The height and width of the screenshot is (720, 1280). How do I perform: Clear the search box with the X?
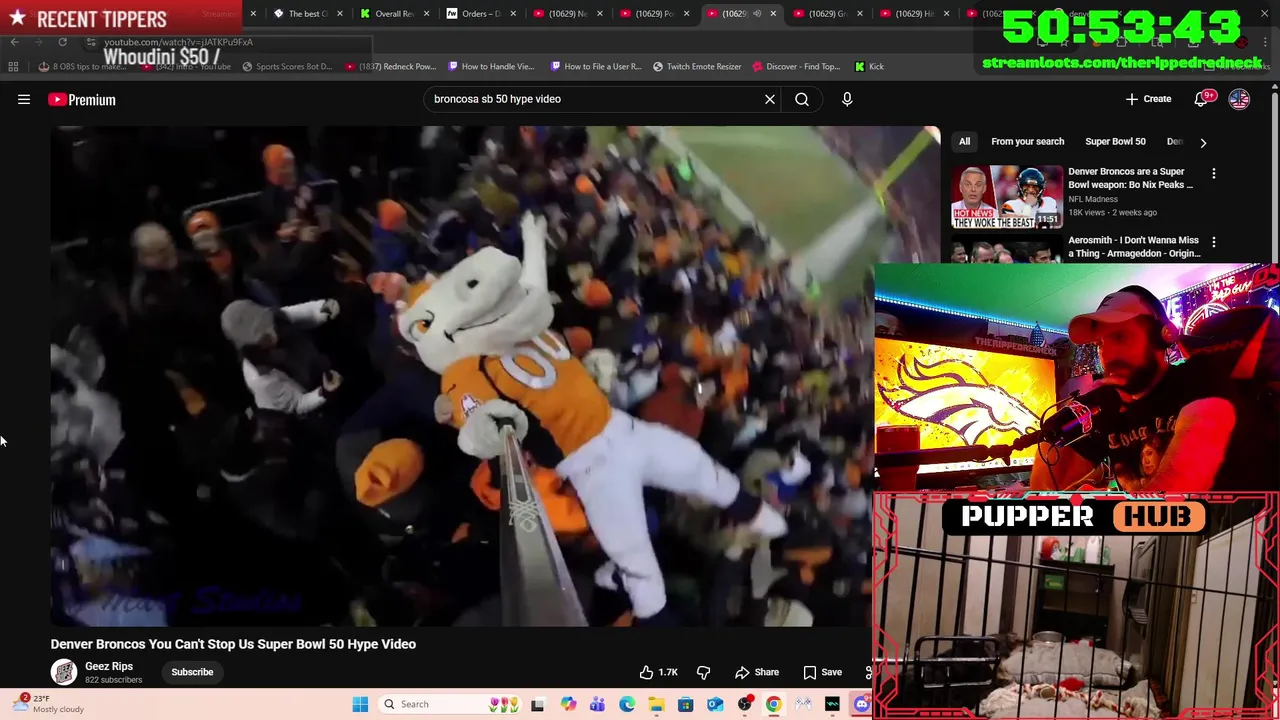coord(770,99)
